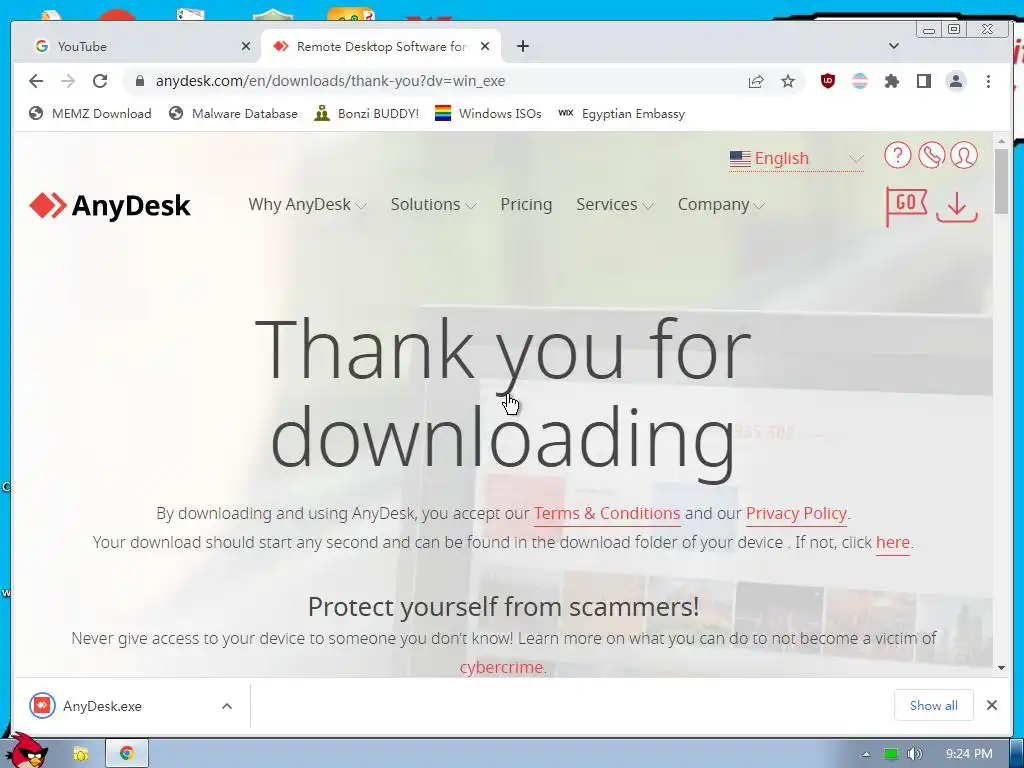Open the MEMZ Download bookmark

click(90, 114)
